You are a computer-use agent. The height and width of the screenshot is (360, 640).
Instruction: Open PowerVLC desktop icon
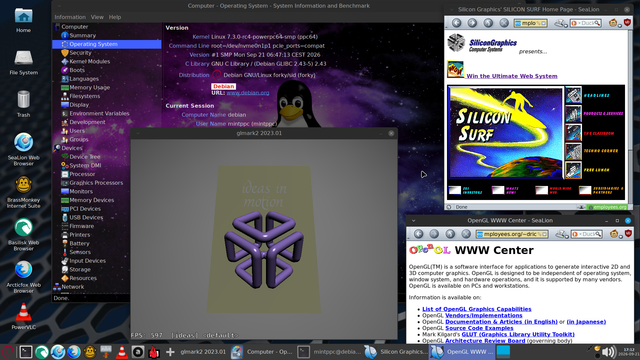pos(23,316)
